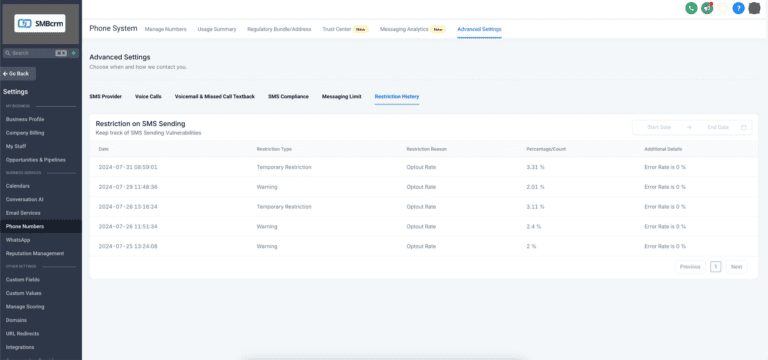Image resolution: width=768 pixels, height=360 pixels.
Task: Click the date 2024-07-31 08:59:01
Action: coord(128,167)
